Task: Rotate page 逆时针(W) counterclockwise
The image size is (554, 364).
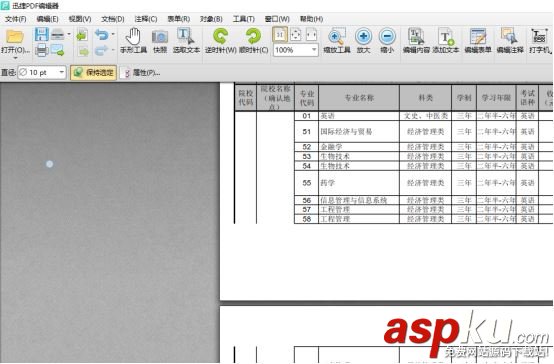Action: pos(221,40)
